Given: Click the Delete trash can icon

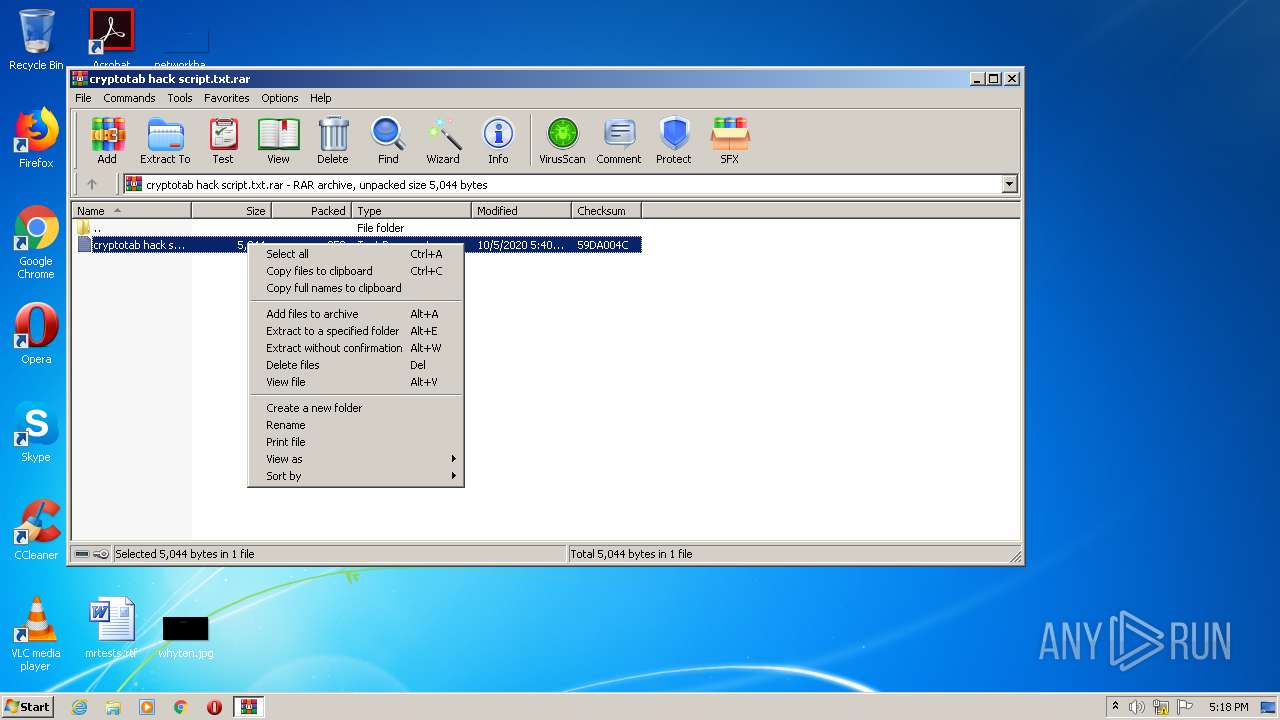Looking at the screenshot, I should [x=333, y=140].
